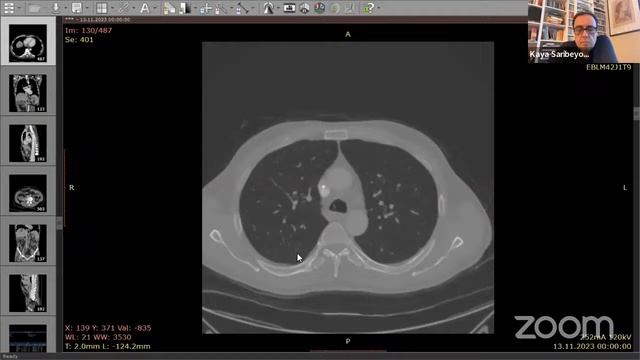Select the window level adjustment tool
This screenshot has height=360, width=640.
[169, 8]
